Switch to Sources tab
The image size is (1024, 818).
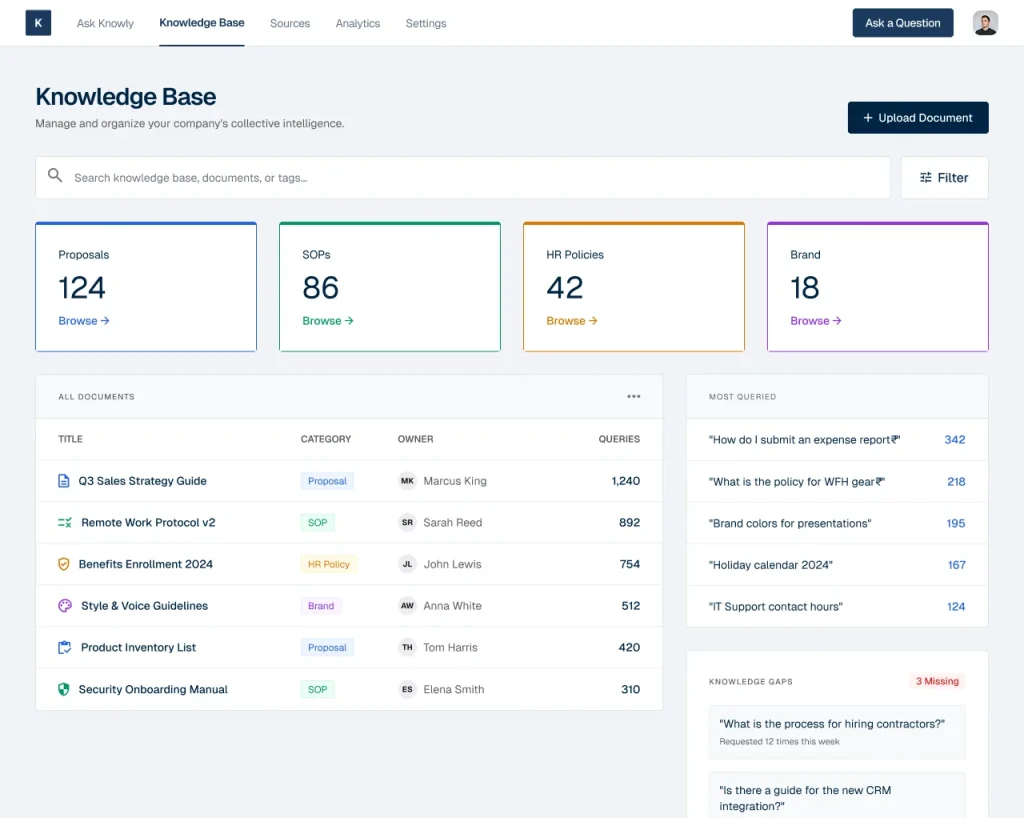(290, 24)
